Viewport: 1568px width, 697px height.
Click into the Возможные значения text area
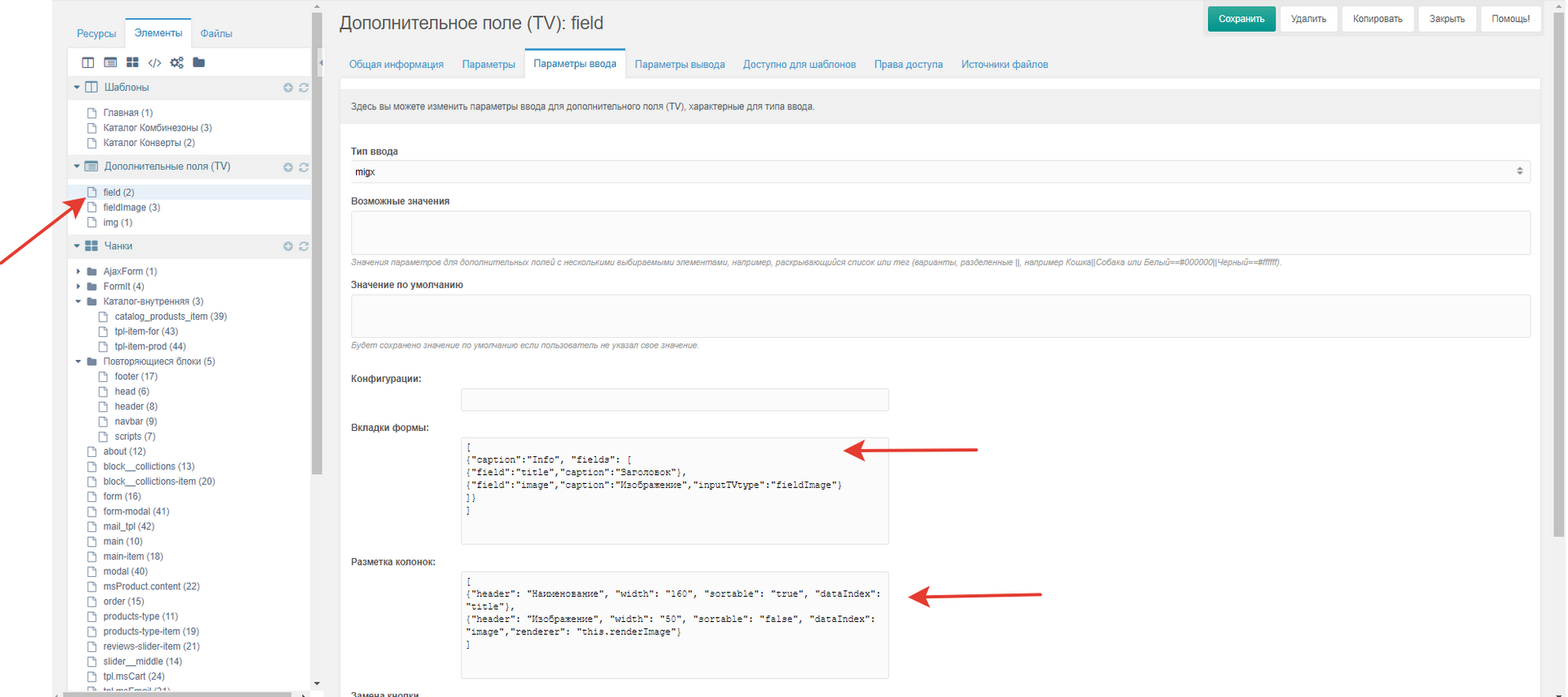pos(940,233)
